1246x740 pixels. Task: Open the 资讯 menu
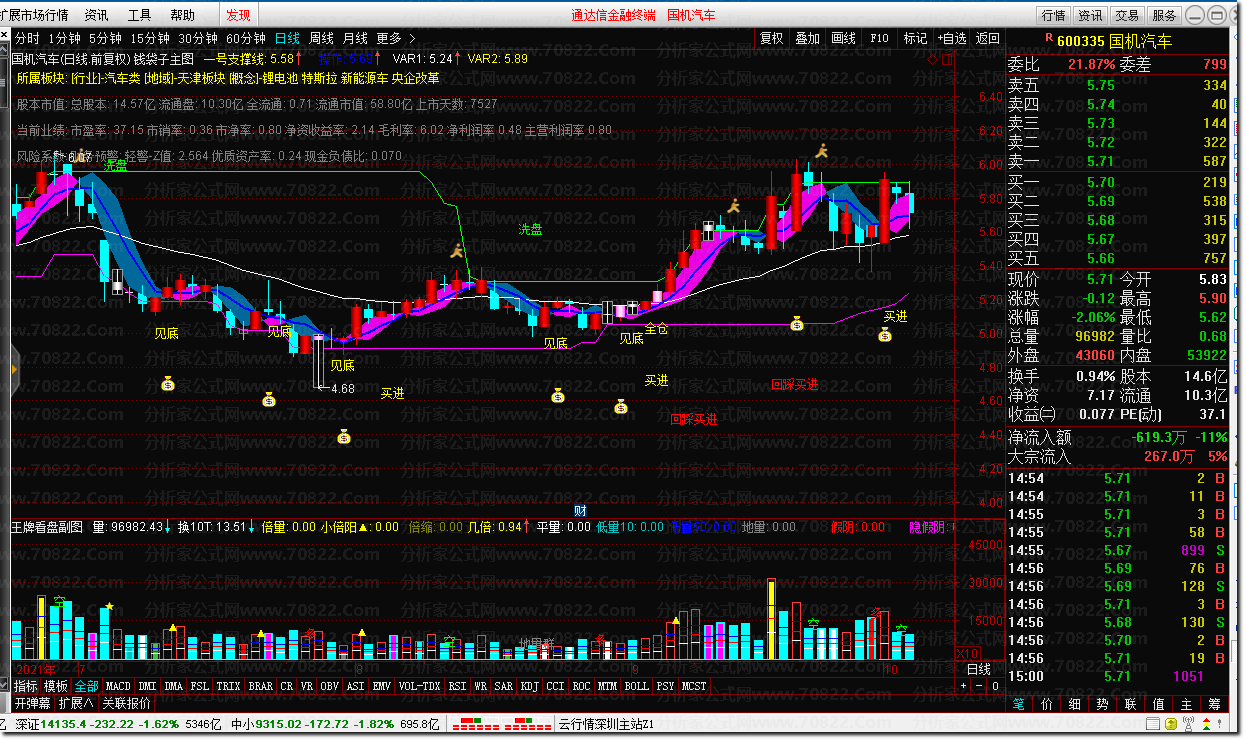click(97, 15)
